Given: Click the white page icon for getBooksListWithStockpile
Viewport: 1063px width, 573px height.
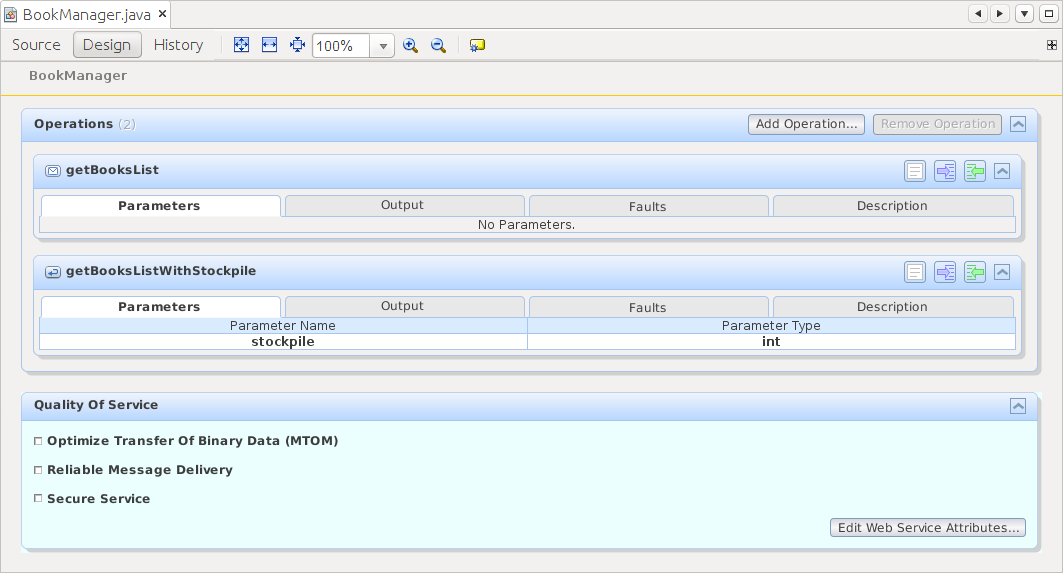Looking at the screenshot, I should [x=915, y=272].
